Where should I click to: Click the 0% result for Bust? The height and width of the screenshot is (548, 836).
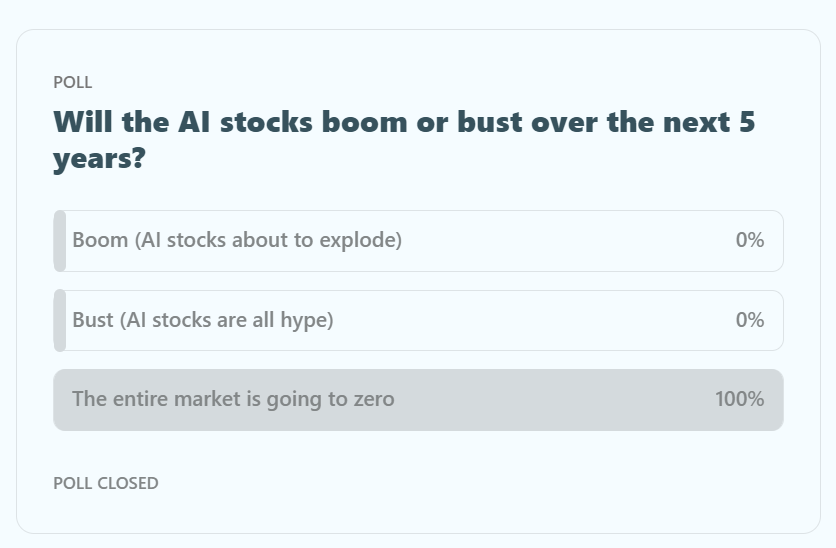pos(749,321)
